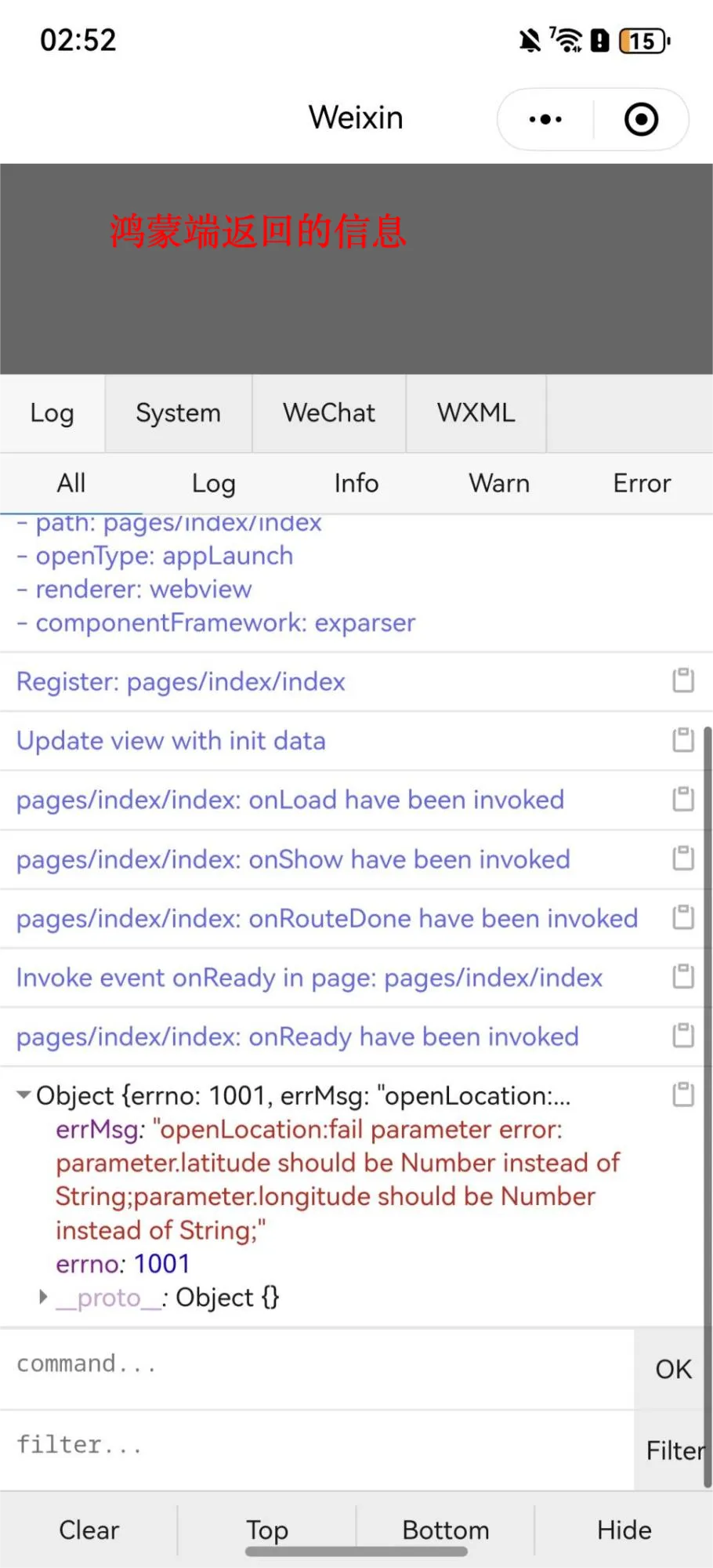Collapse the Object errno 1001 entry
Image resolution: width=713 pixels, height=1568 pixels.
coord(24,1095)
